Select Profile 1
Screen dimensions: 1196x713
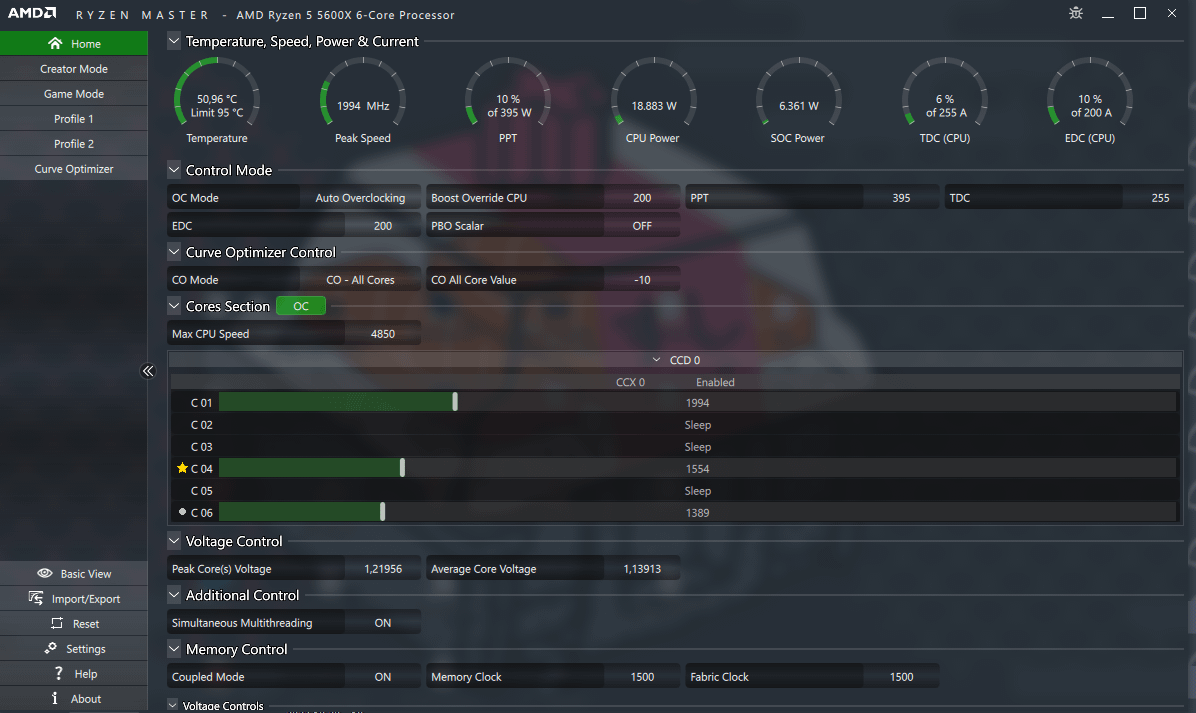pyautogui.click(x=74, y=119)
